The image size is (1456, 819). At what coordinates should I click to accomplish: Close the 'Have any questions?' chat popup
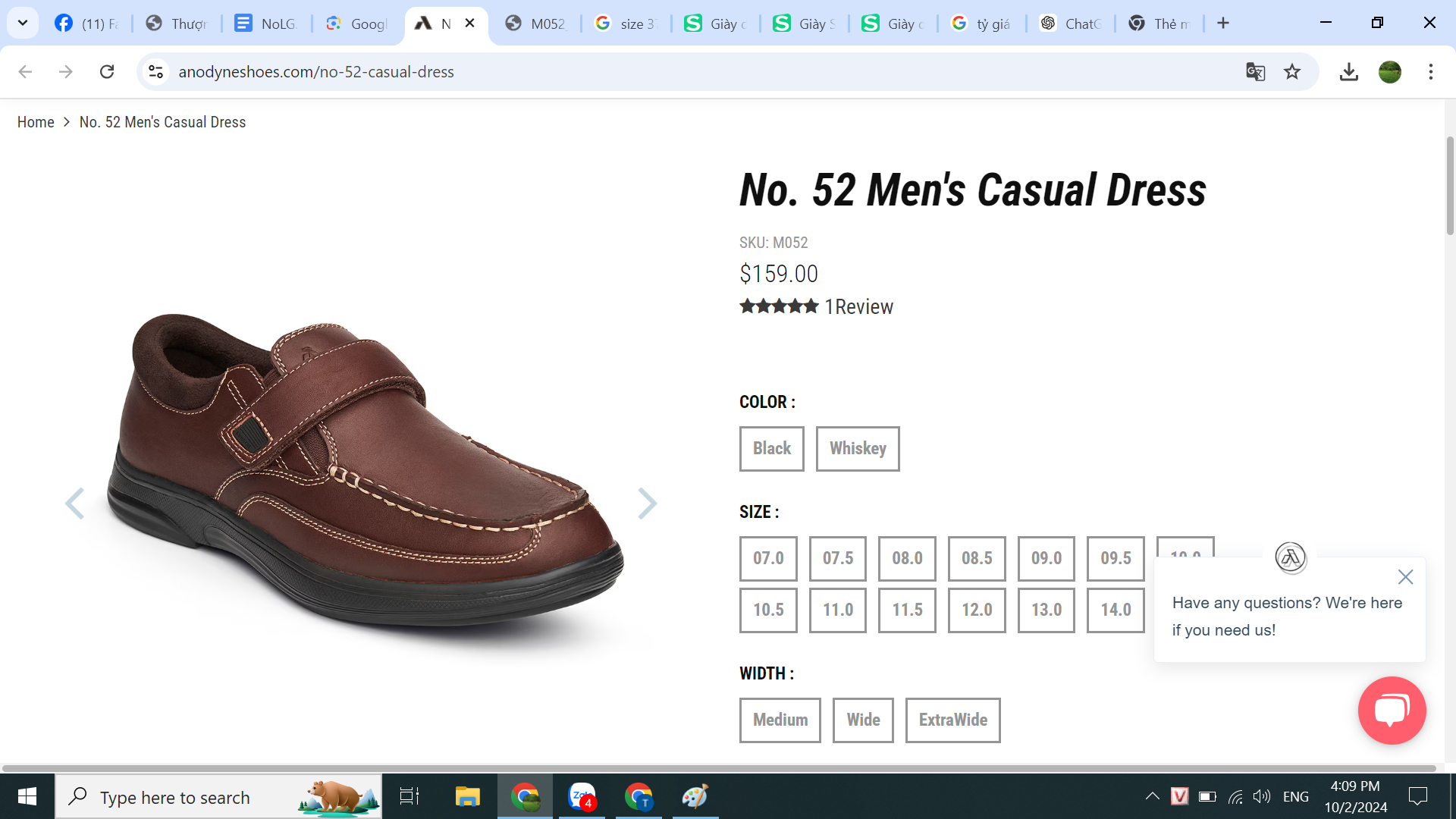pos(1405,577)
